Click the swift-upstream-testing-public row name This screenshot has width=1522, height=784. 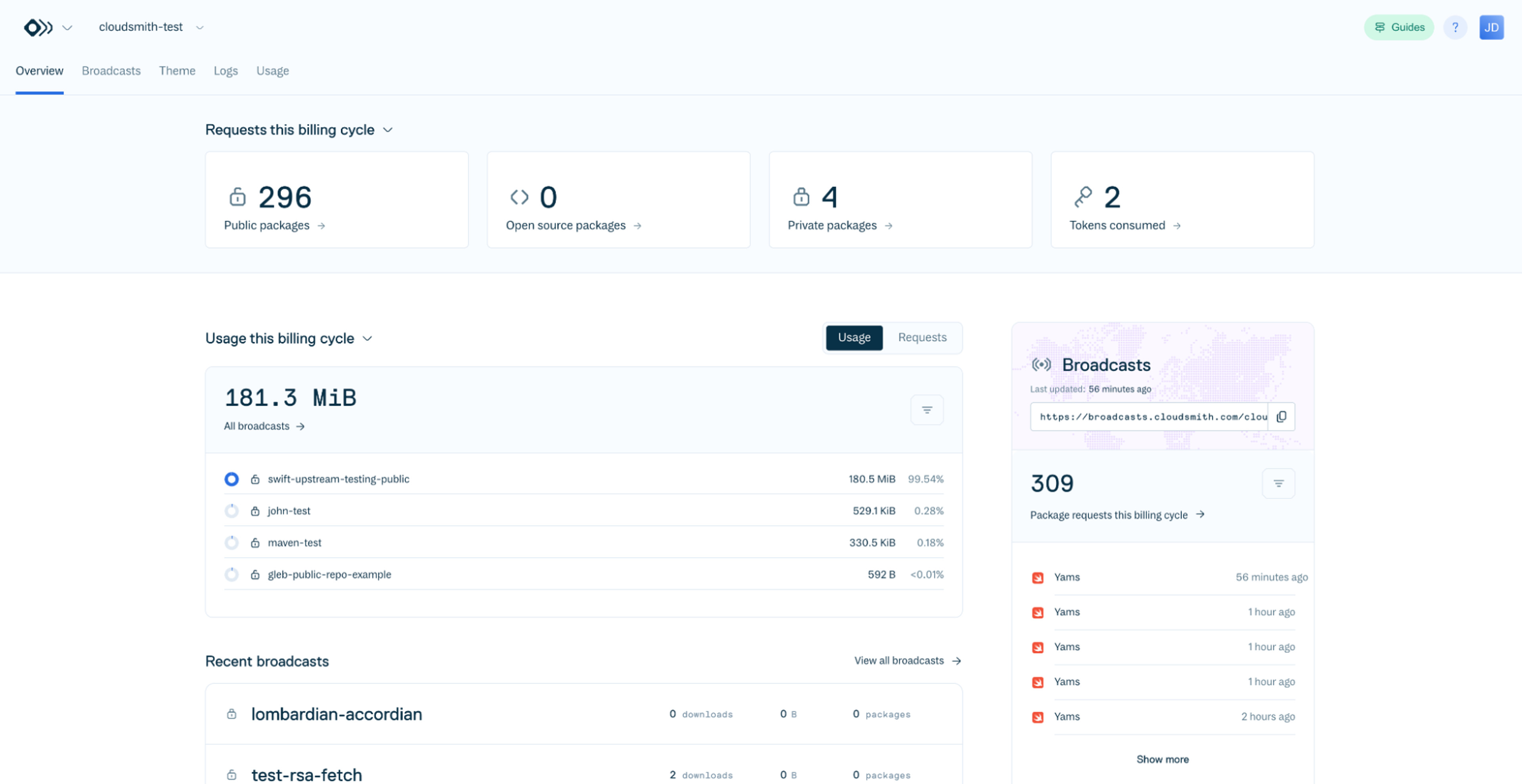338,479
